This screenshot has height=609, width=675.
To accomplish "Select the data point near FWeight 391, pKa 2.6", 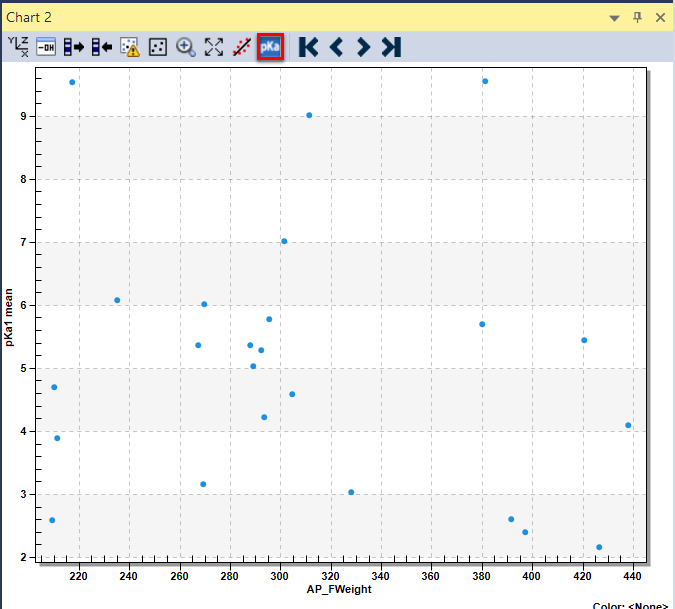I will [511, 519].
